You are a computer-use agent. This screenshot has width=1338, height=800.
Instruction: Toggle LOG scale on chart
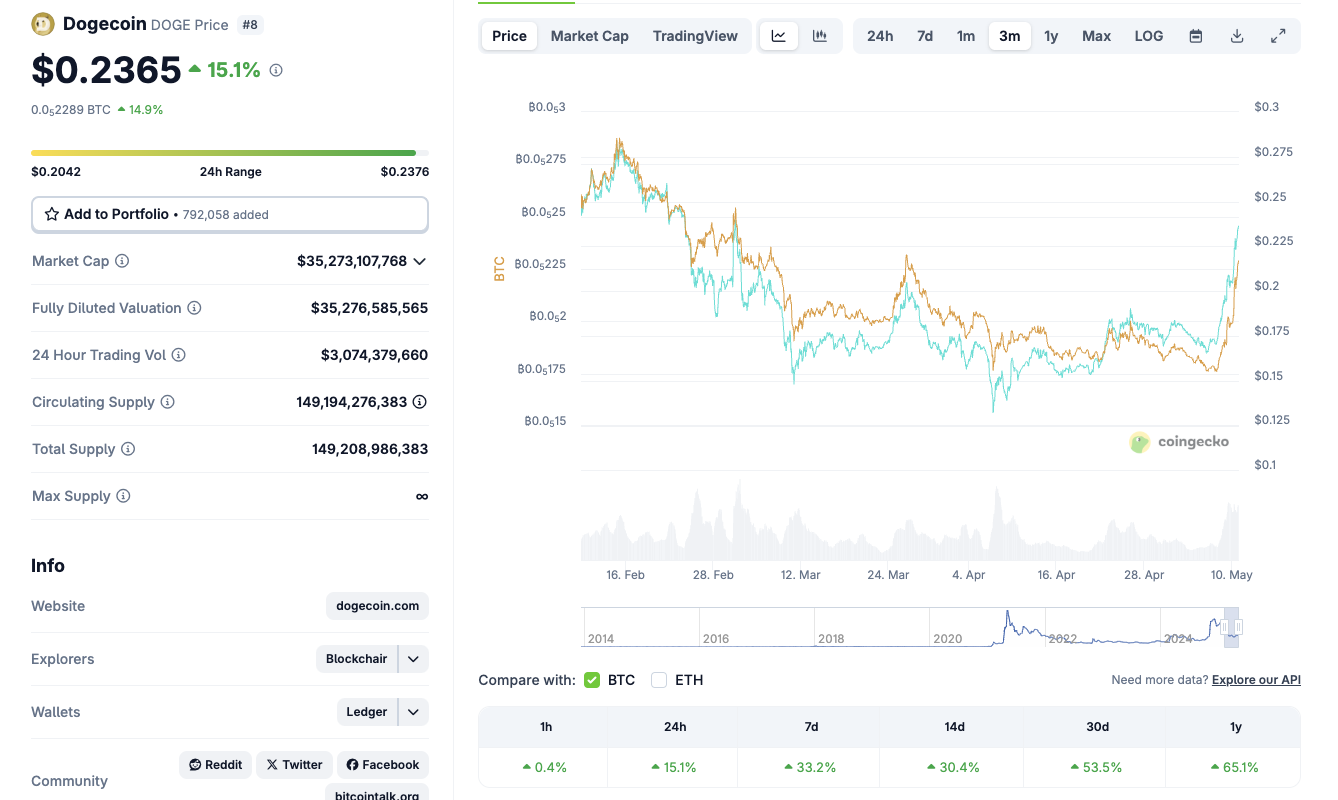click(1149, 36)
